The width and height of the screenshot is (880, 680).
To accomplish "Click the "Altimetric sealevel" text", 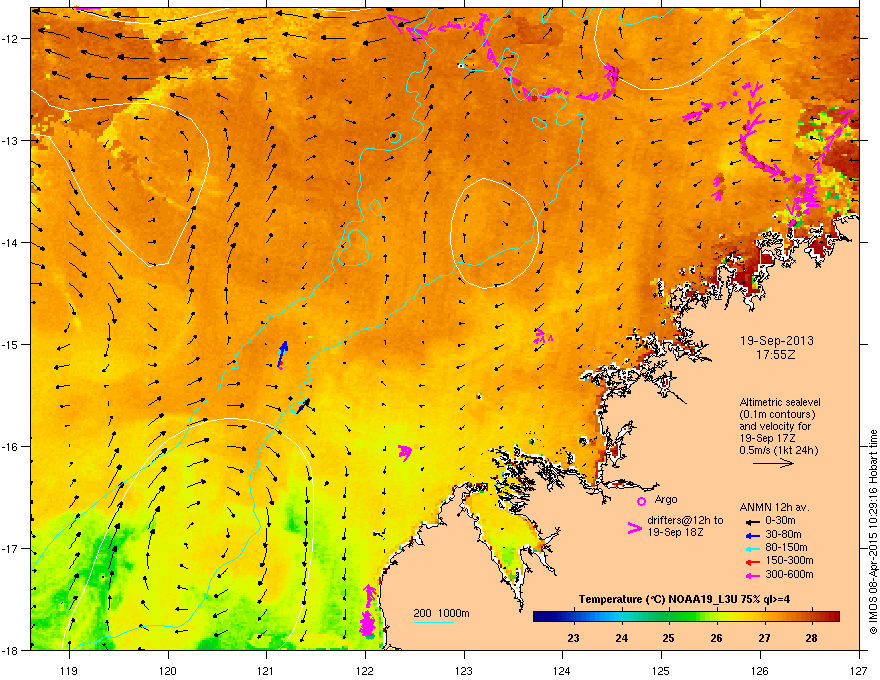I will click(780, 402).
